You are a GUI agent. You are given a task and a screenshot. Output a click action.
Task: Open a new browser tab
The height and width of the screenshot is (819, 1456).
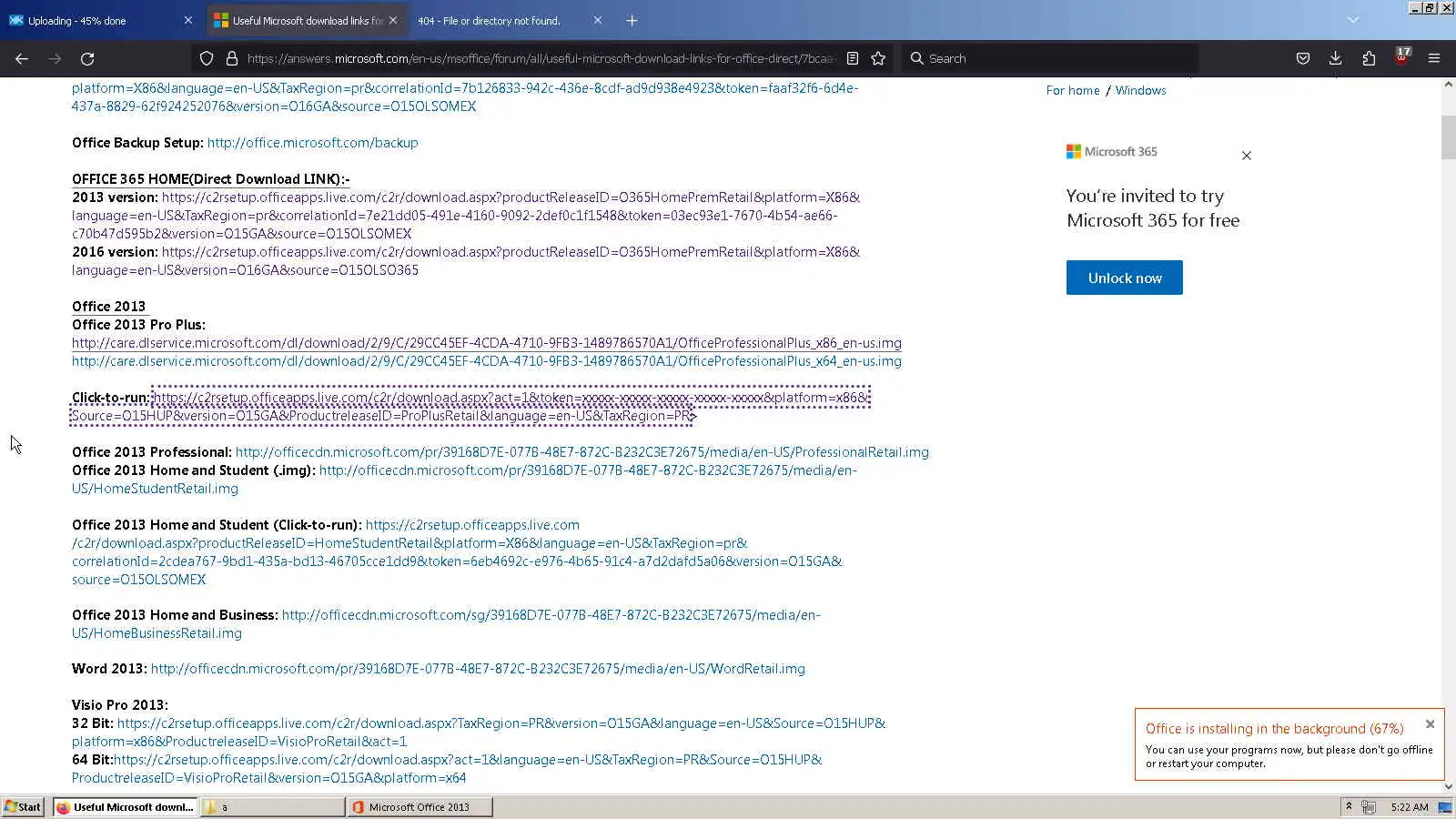tap(632, 20)
